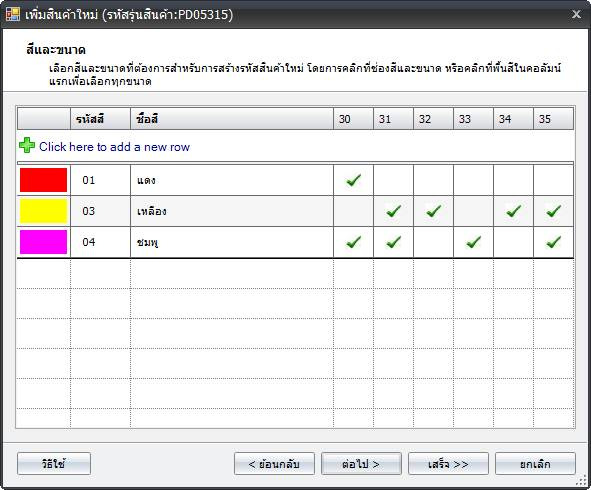Check size 32 for red row แดง
This screenshot has width=591, height=490.
coord(433,180)
